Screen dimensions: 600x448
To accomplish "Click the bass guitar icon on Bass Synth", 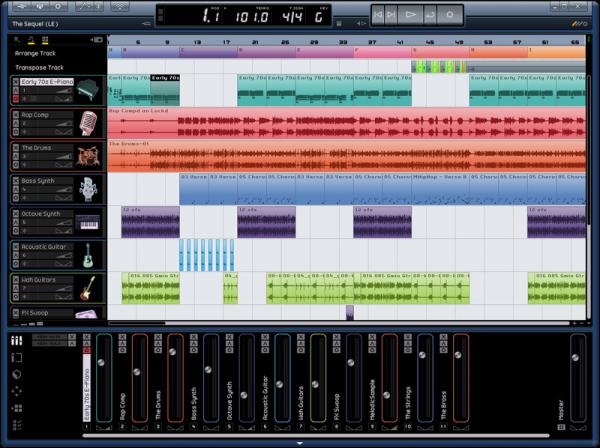I will [x=88, y=189].
